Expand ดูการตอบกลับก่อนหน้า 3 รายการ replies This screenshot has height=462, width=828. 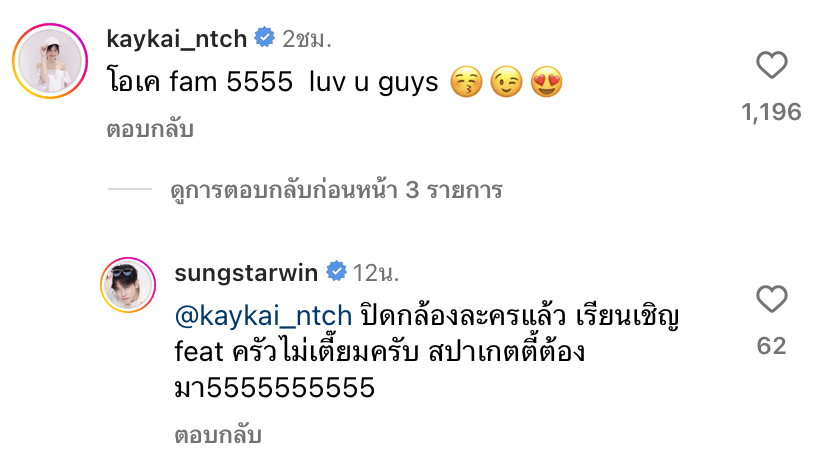[336, 190]
